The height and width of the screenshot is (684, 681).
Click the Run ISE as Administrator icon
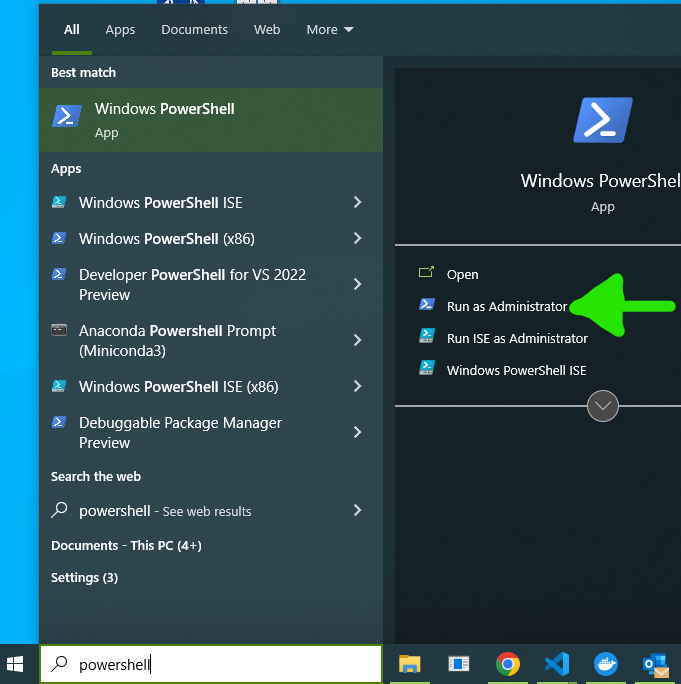(x=427, y=336)
